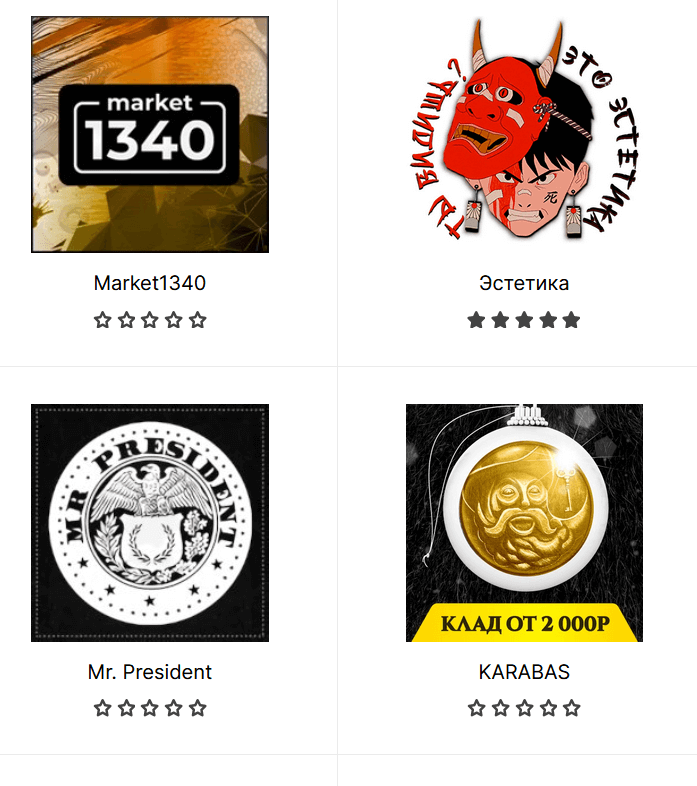Rate Market1340 with the first star
The height and width of the screenshot is (786, 697).
(x=102, y=320)
